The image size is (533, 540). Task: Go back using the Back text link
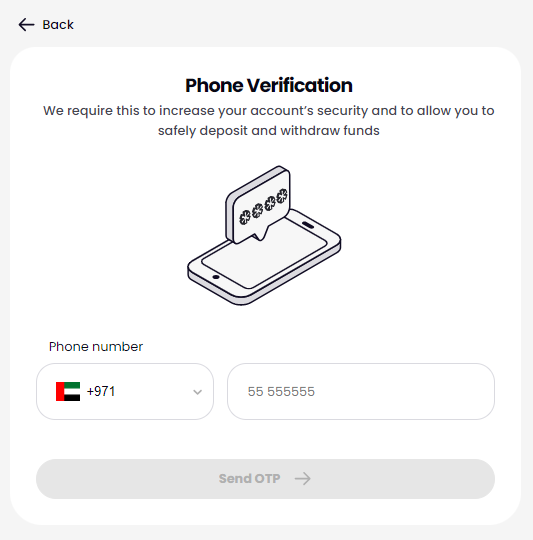pyautogui.click(x=58, y=25)
